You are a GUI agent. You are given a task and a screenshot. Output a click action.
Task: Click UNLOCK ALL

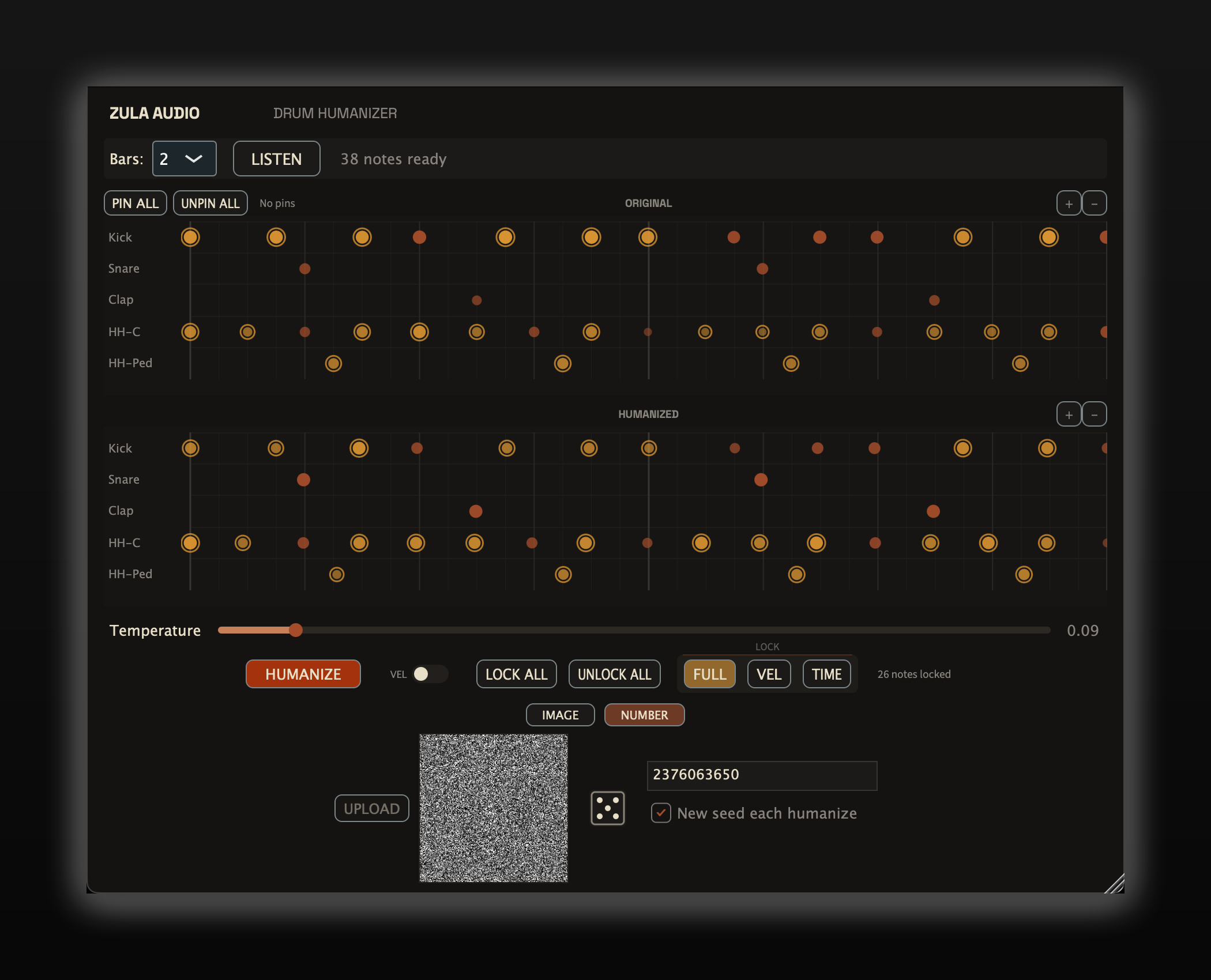[x=614, y=674]
